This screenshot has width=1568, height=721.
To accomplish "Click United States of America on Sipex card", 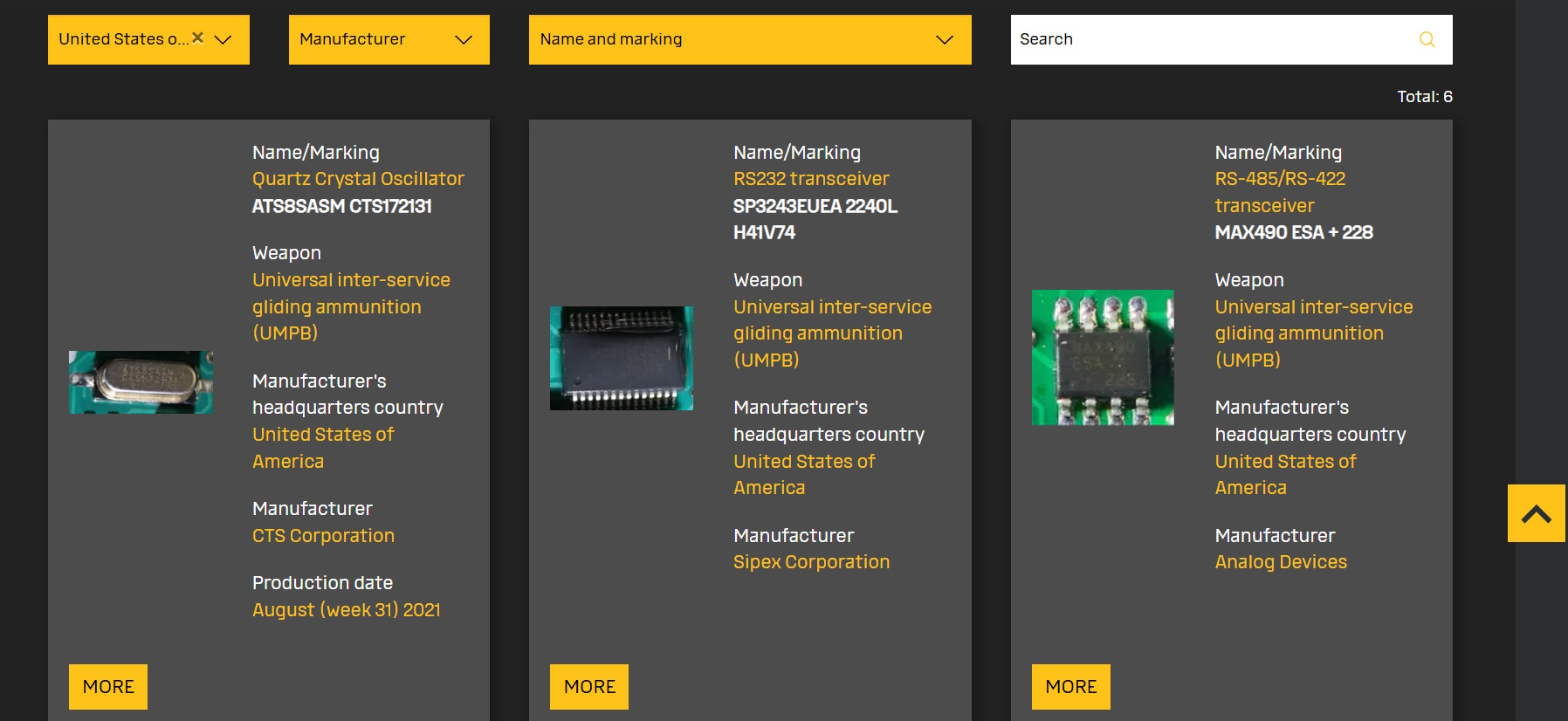I will point(804,475).
